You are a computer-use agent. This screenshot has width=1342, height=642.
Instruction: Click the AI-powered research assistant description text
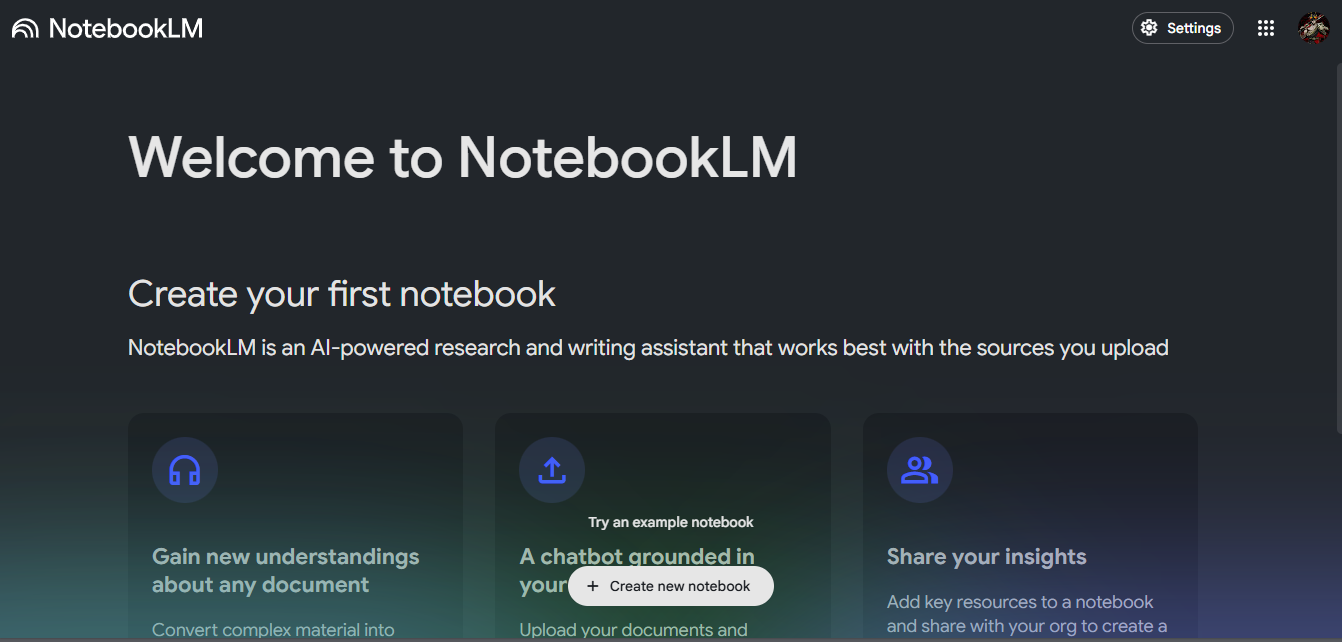[649, 348]
